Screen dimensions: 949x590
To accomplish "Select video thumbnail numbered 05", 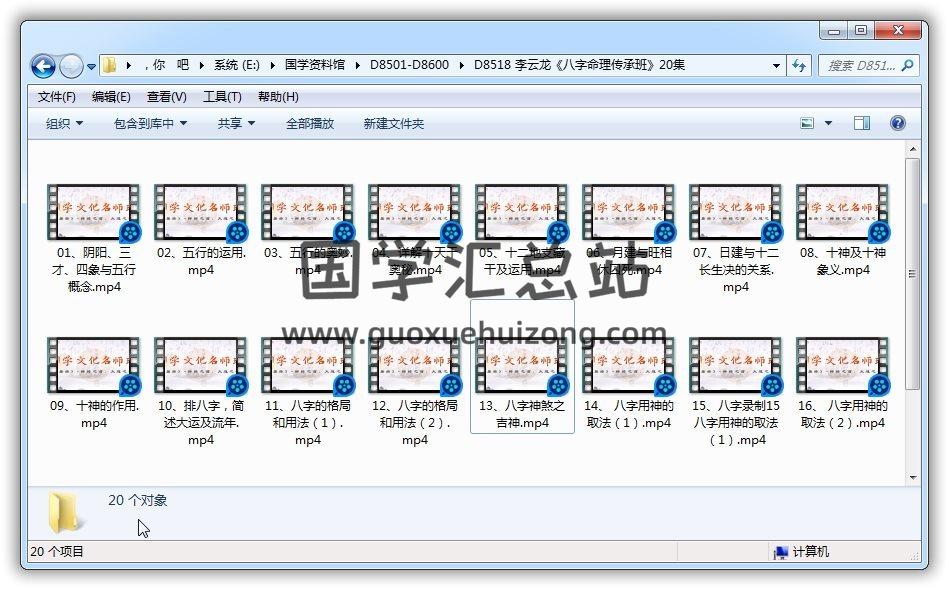I will 522,212.
